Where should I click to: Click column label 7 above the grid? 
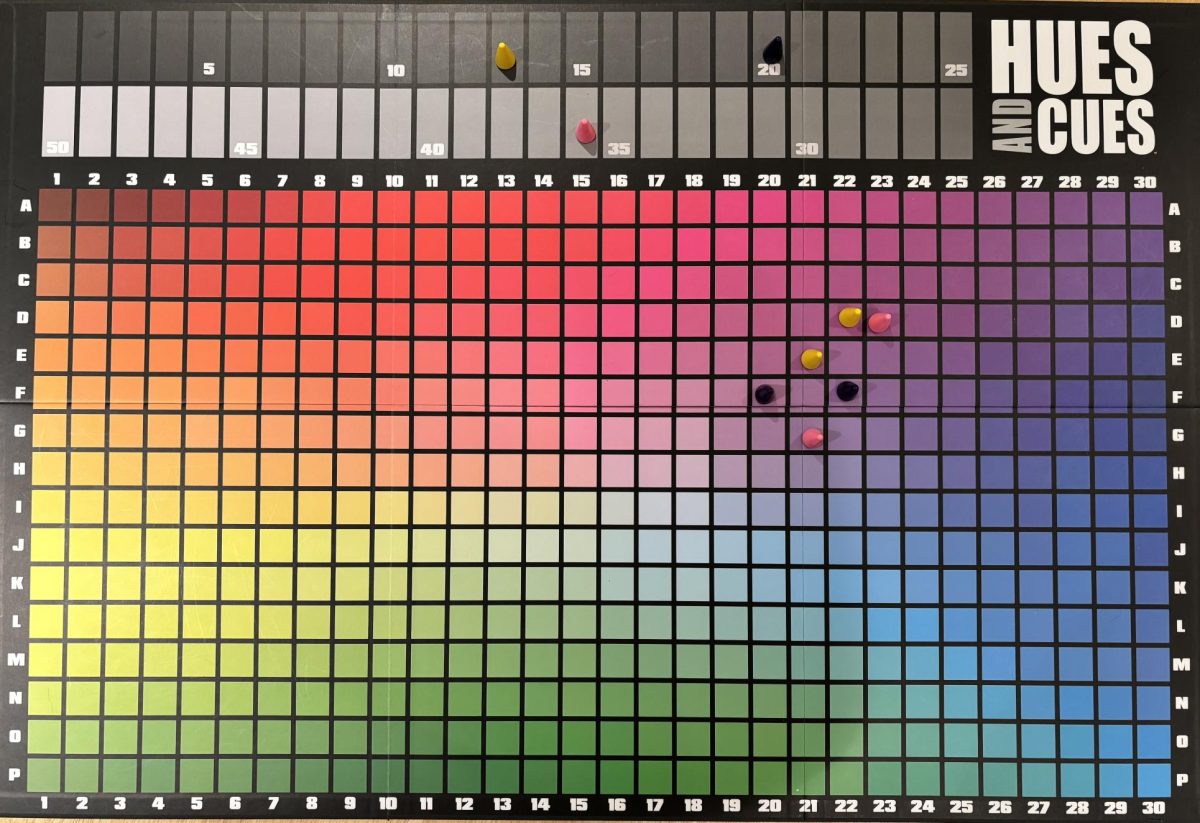click(x=282, y=180)
